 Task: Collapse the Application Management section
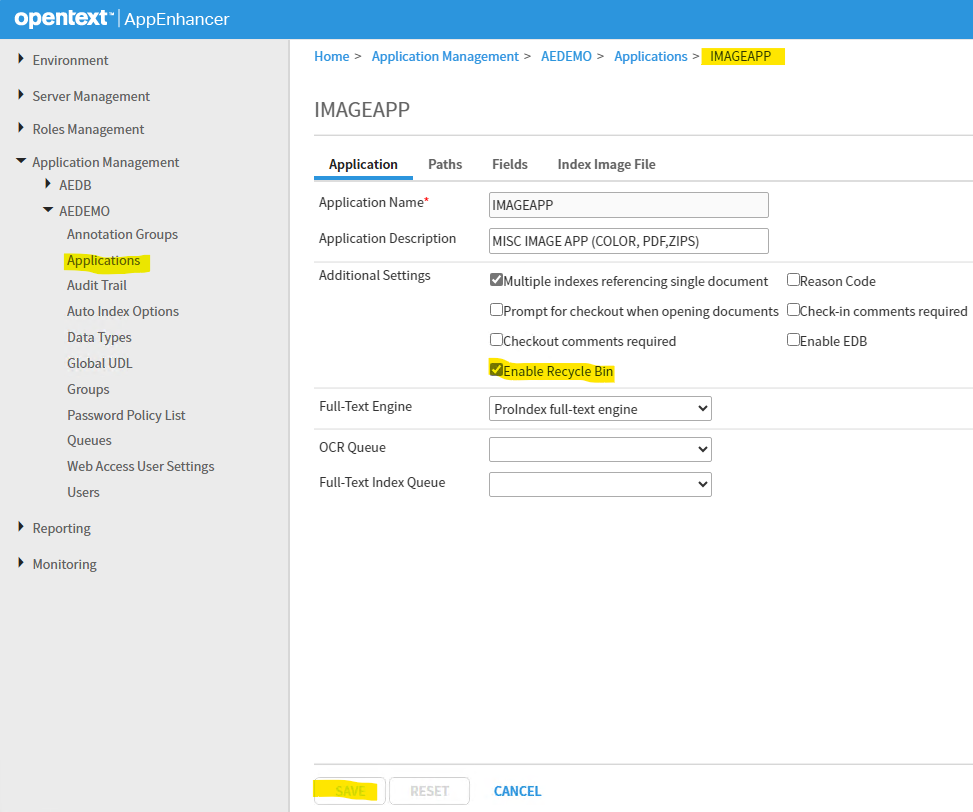click(x=21, y=162)
